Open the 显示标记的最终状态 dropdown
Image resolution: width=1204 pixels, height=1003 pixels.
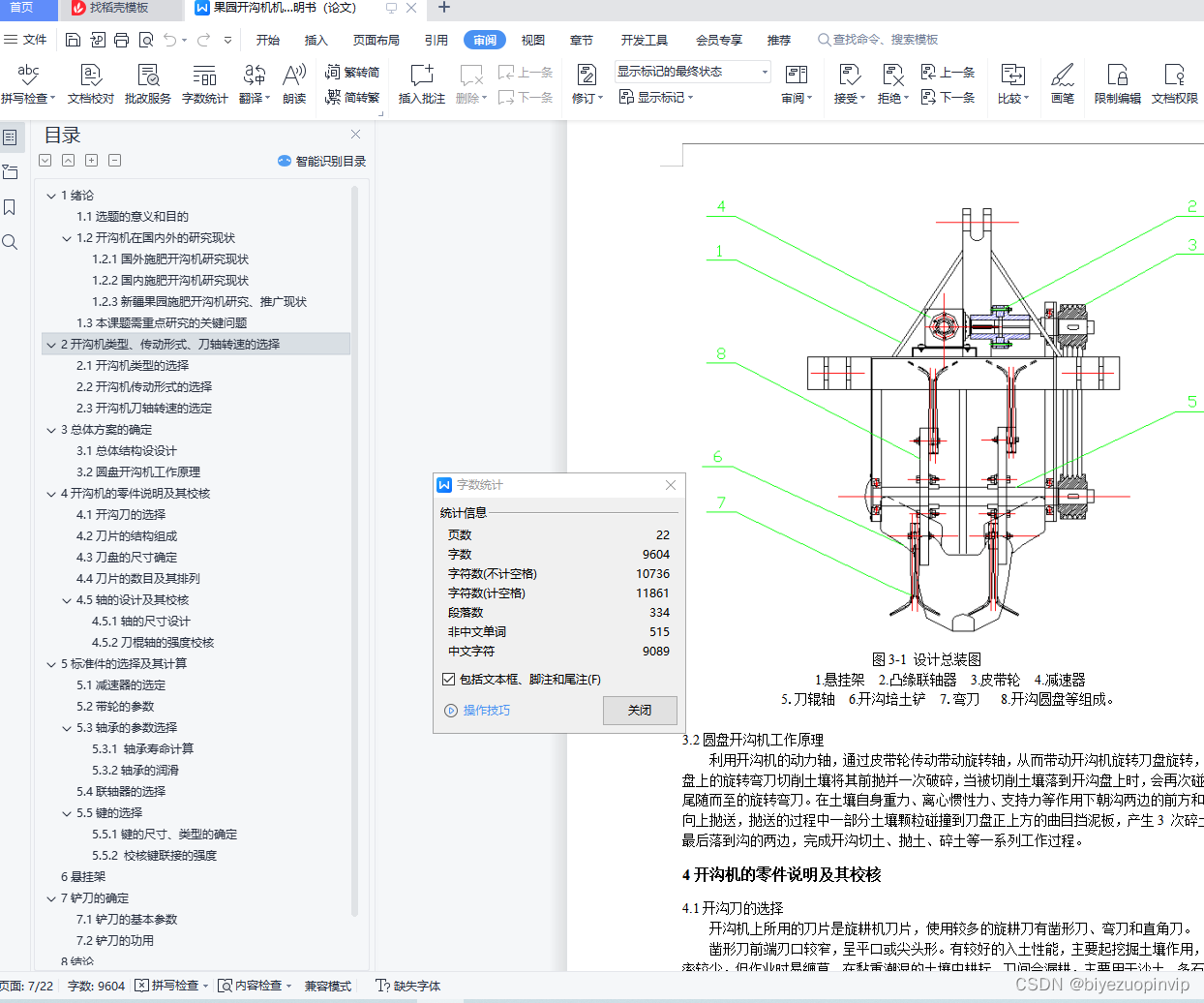(x=693, y=72)
